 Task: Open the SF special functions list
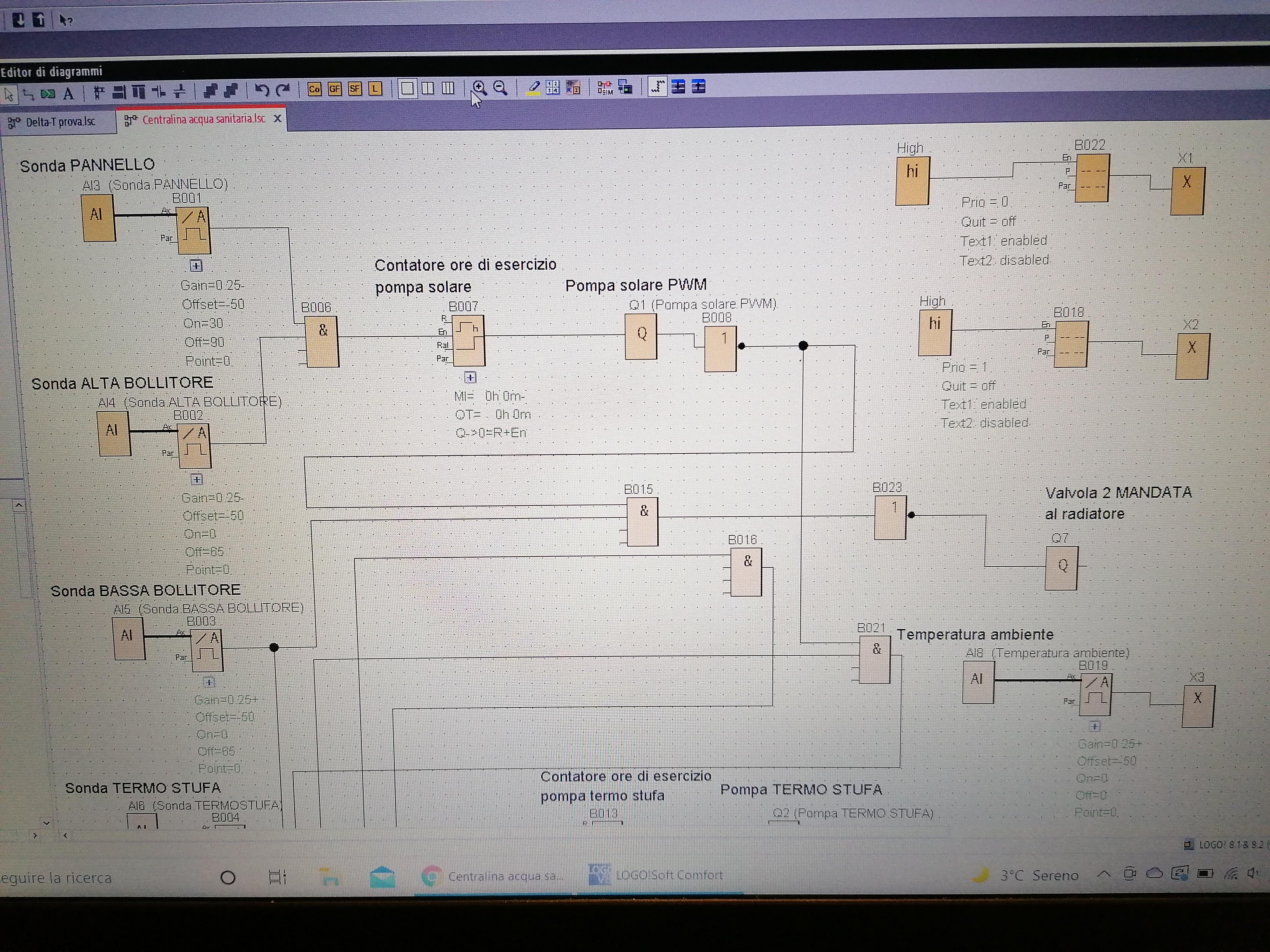[x=355, y=89]
